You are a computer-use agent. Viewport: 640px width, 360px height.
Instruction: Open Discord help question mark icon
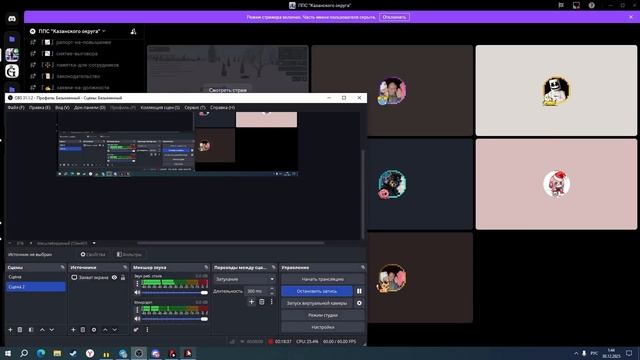pos(591,5)
